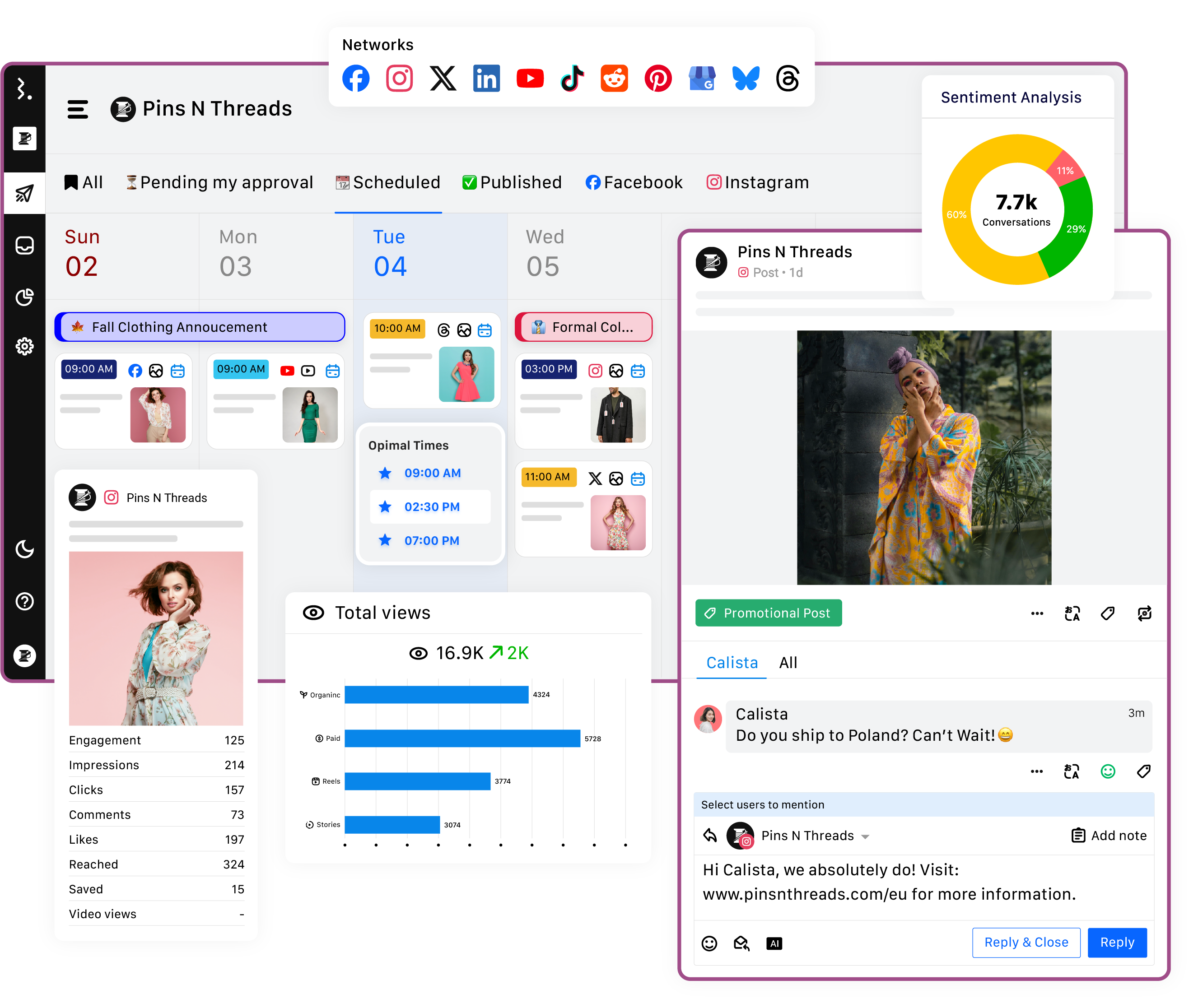Filter by Instagram tab
Viewport: 1198px width, 1008px height.
[x=757, y=182]
